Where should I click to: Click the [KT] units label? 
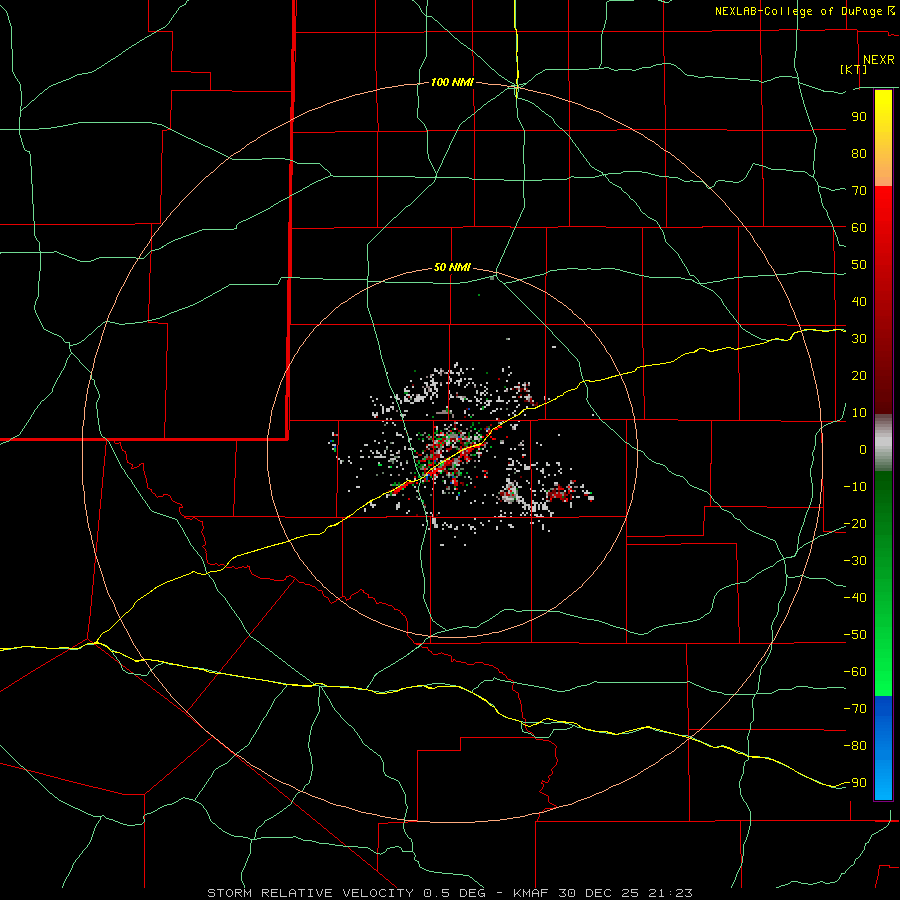[x=854, y=69]
